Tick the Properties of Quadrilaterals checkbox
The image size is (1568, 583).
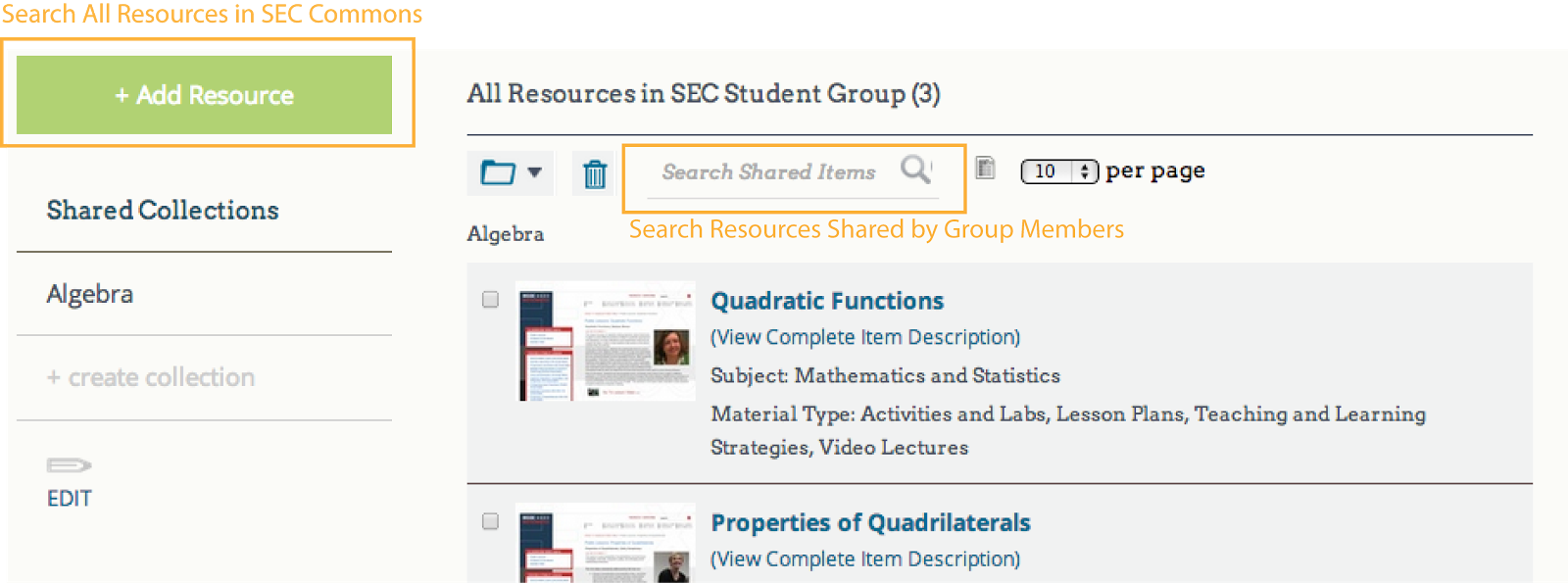[491, 521]
